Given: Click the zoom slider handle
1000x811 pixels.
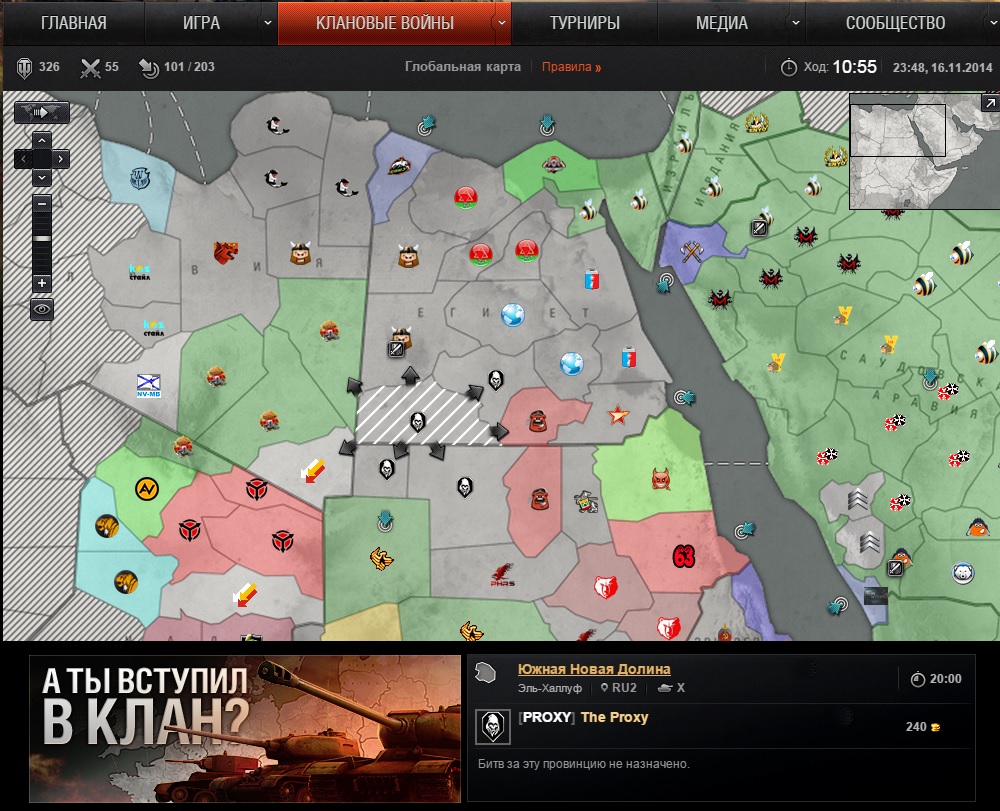Looking at the screenshot, I should pos(41,238).
